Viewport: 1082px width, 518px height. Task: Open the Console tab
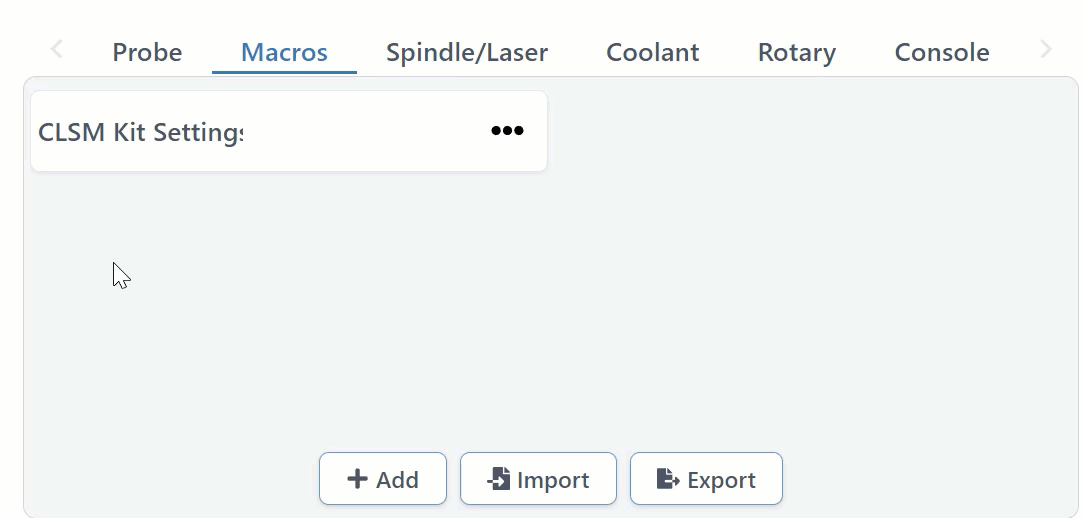point(942,52)
